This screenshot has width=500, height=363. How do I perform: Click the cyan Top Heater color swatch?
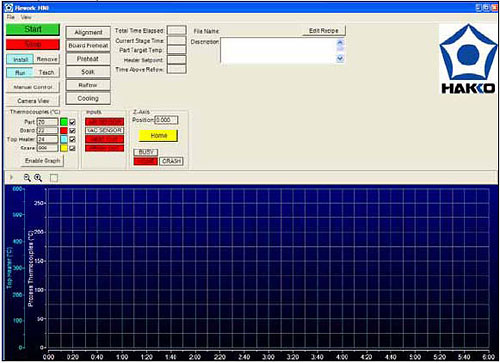click(64, 139)
